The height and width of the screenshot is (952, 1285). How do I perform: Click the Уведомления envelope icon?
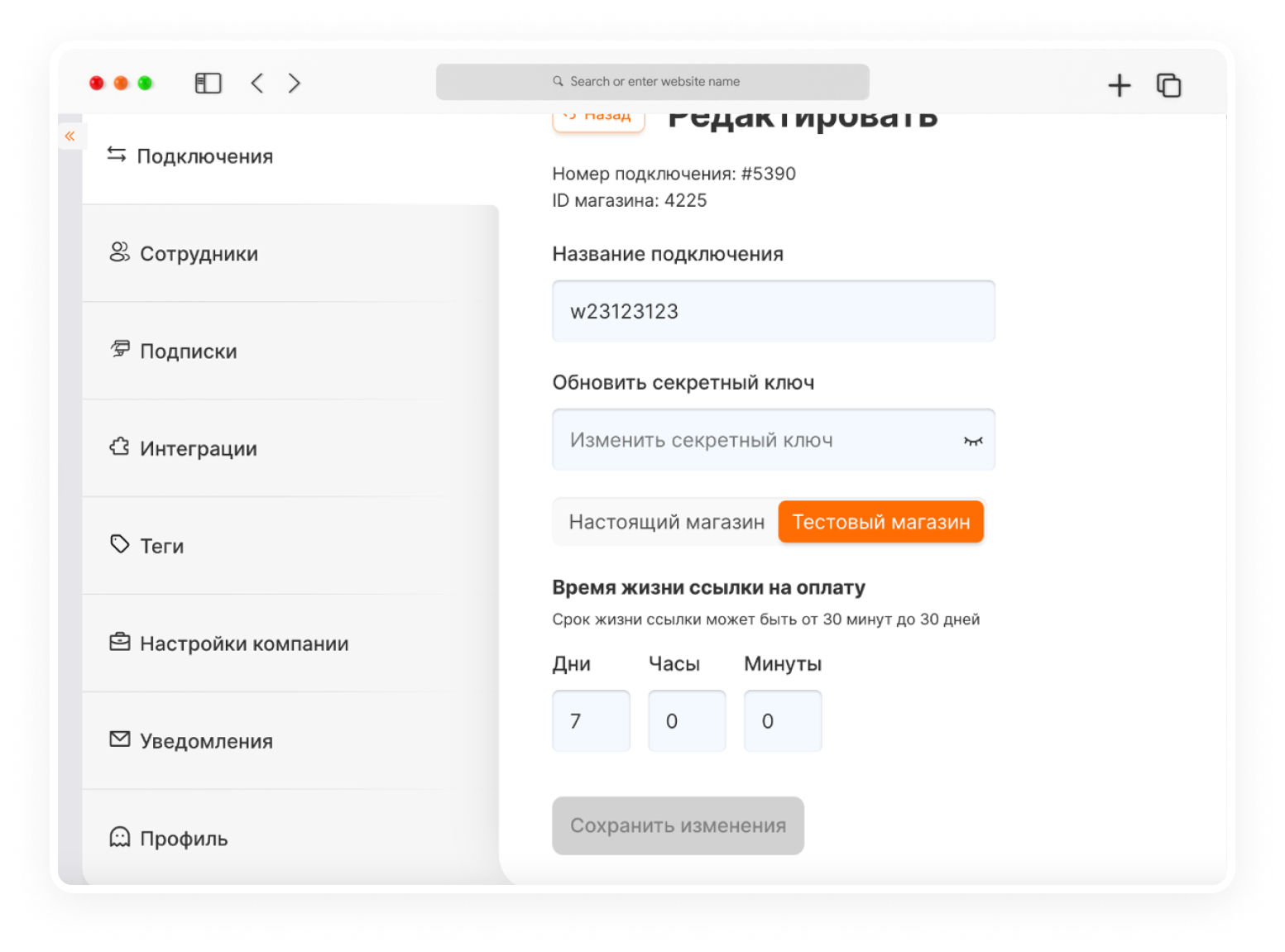(119, 739)
